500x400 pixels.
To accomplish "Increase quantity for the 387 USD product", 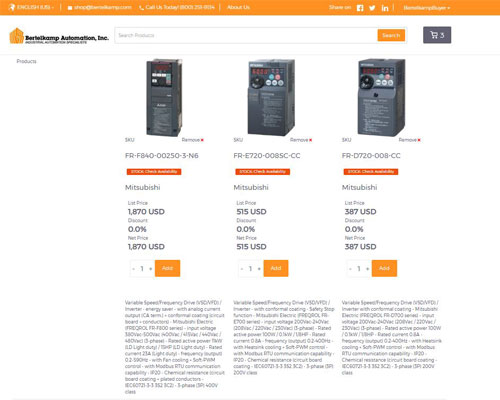I will (368, 269).
